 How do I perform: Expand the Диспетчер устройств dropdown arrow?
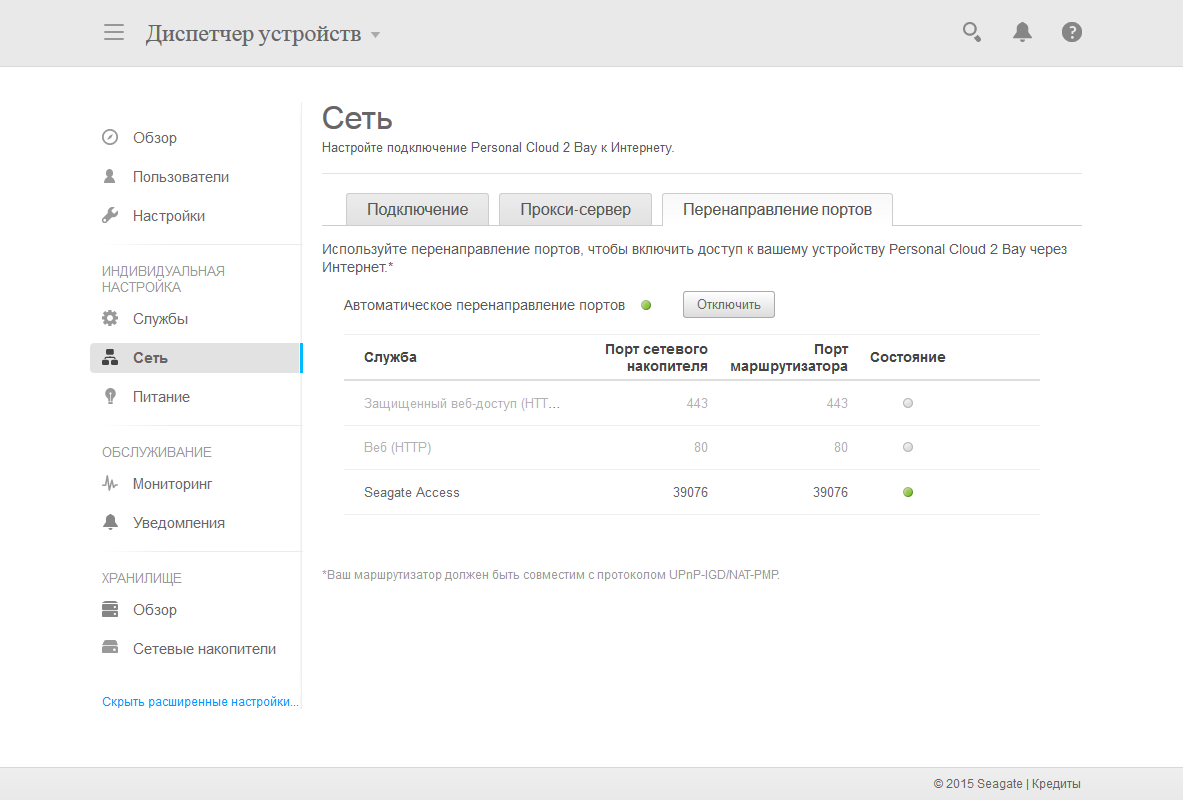coord(375,35)
